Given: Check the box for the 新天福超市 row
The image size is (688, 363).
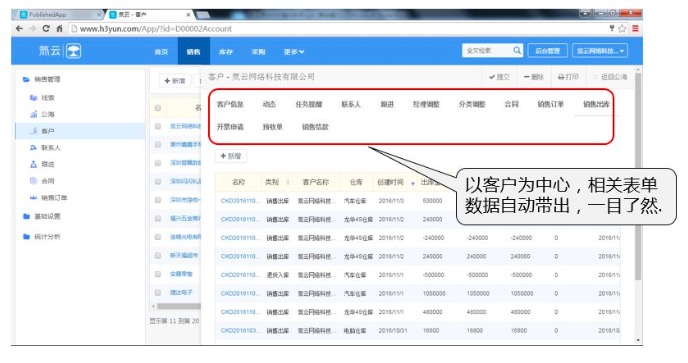Looking at the screenshot, I should pyautogui.click(x=158, y=255).
